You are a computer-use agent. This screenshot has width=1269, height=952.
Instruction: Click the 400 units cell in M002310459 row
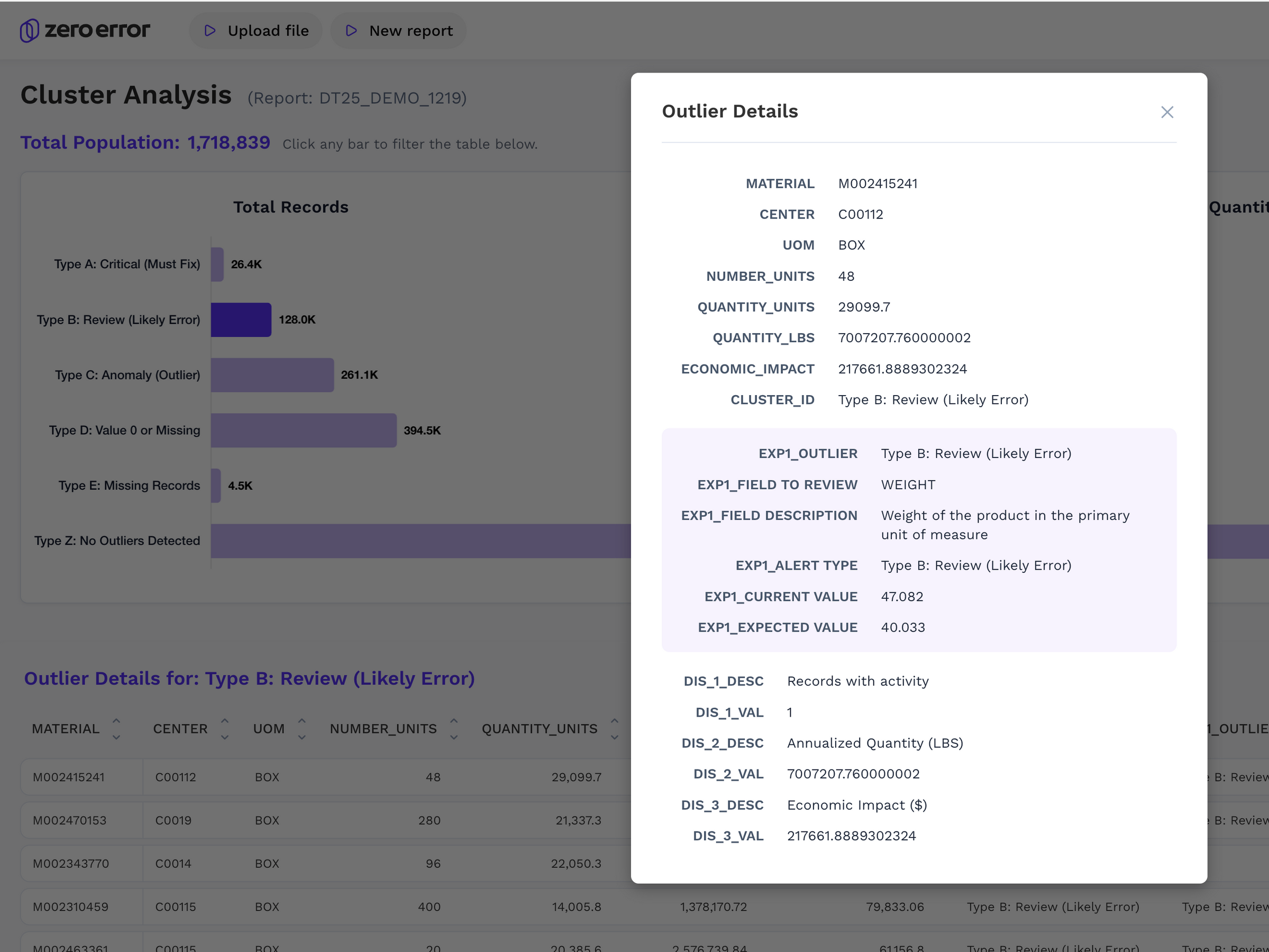pyautogui.click(x=429, y=907)
